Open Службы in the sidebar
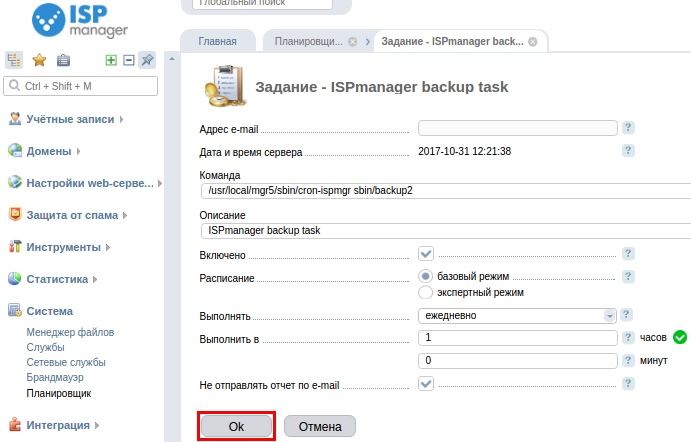The image size is (691, 442). tap(45, 347)
